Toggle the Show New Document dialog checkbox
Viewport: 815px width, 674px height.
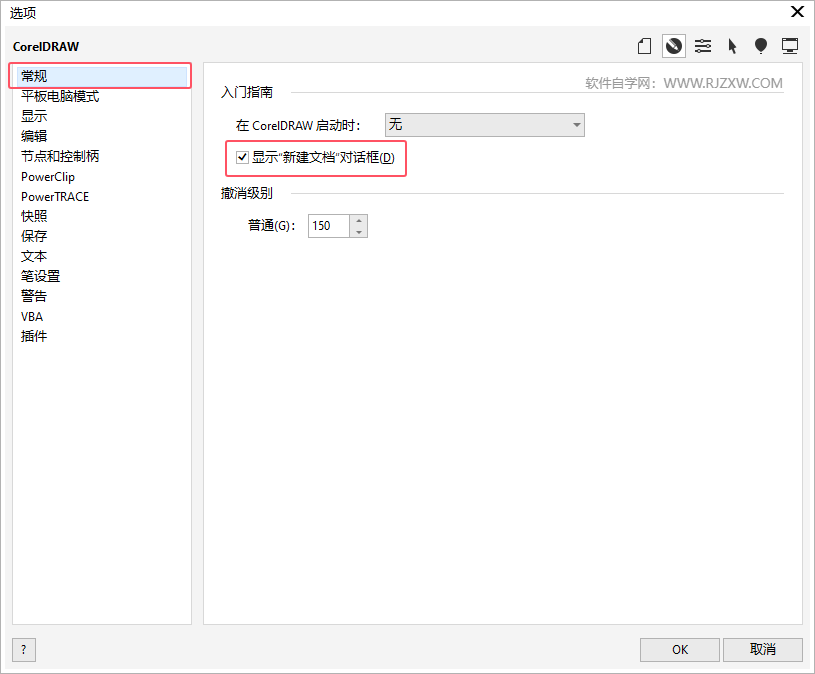coord(242,157)
